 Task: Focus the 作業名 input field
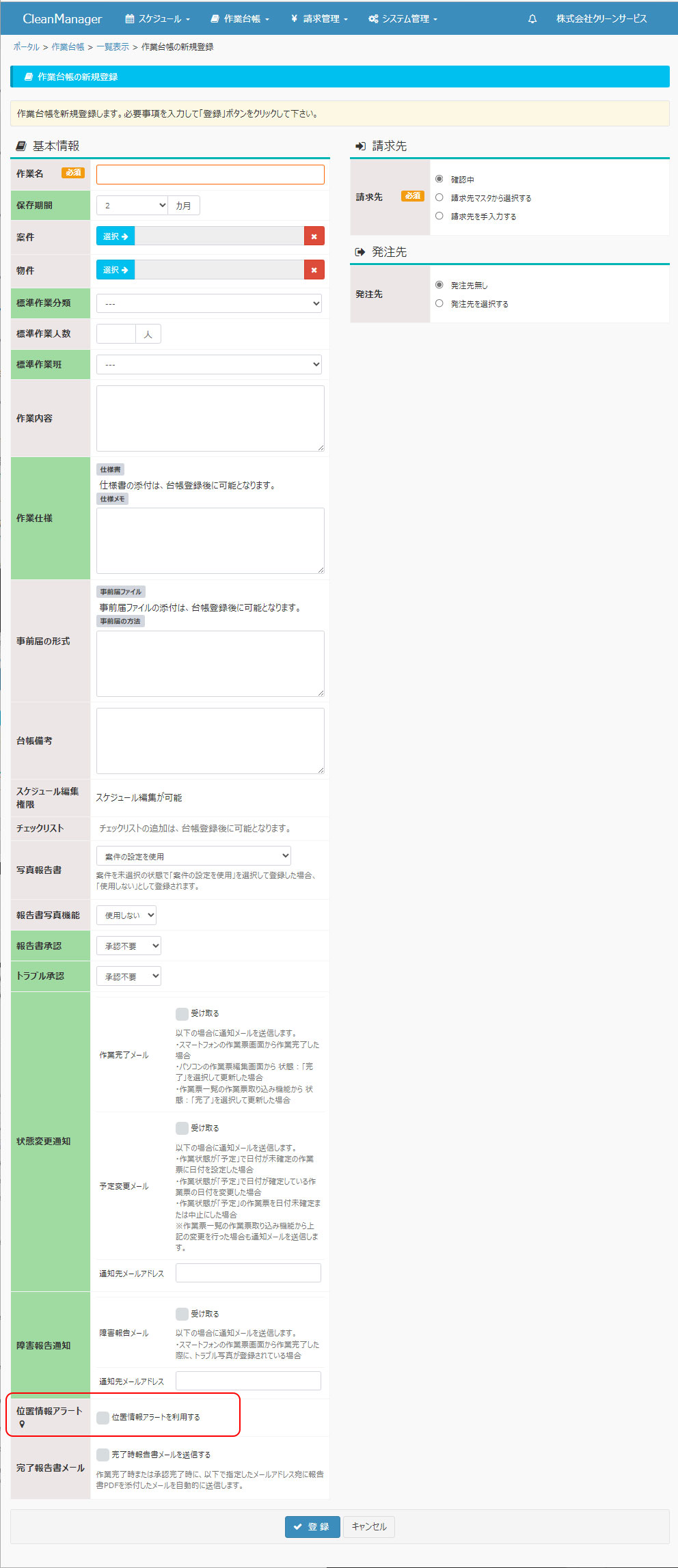(211, 174)
